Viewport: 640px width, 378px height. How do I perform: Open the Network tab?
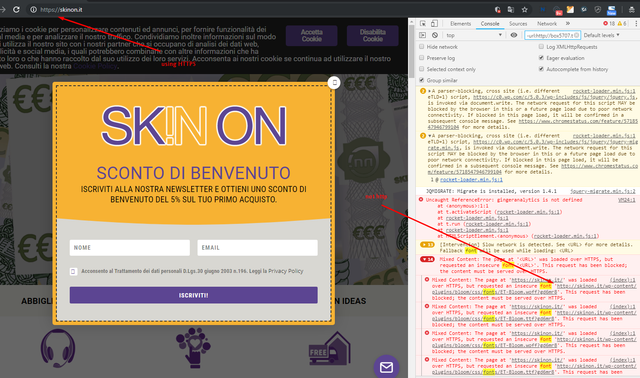(547, 24)
